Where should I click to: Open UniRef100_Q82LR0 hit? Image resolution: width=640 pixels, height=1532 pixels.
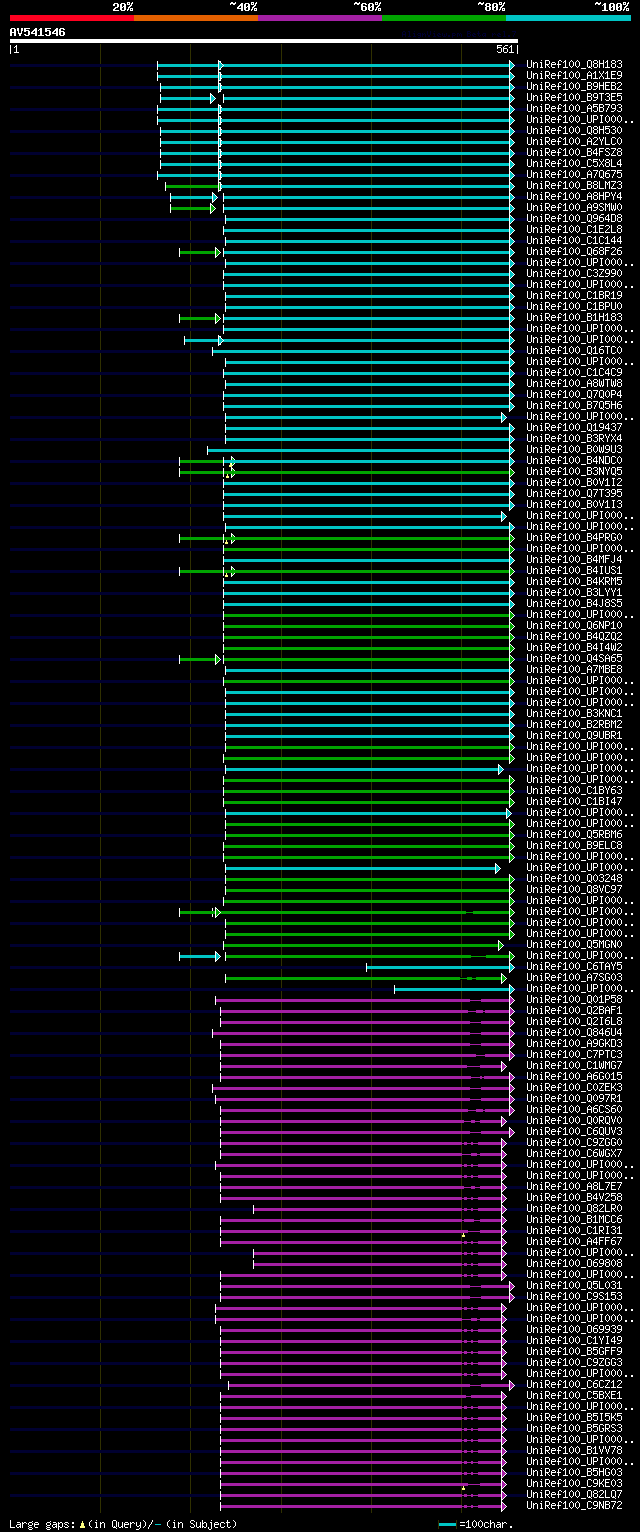575,1208
